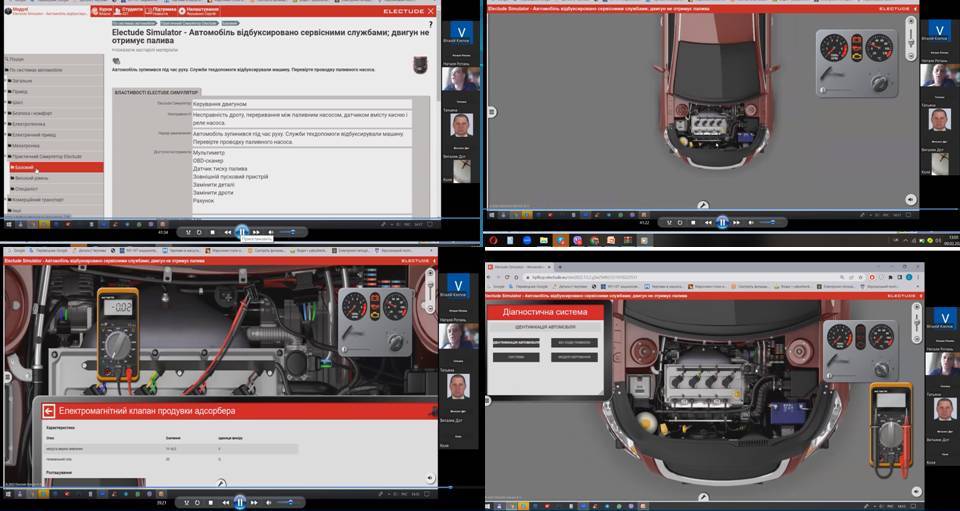Open File Explorer from the Windows taskbar
The image size is (960, 511).
click(x=543, y=241)
